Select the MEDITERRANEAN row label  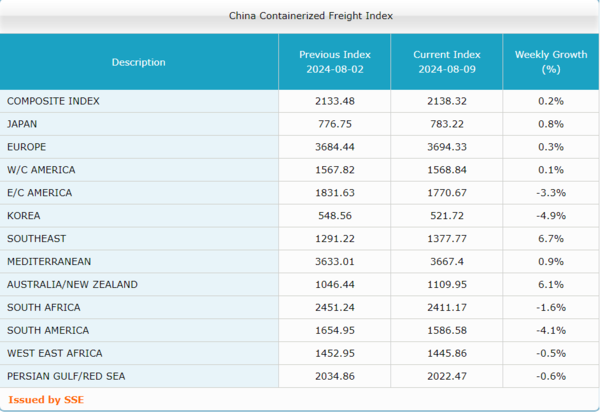tap(49, 261)
